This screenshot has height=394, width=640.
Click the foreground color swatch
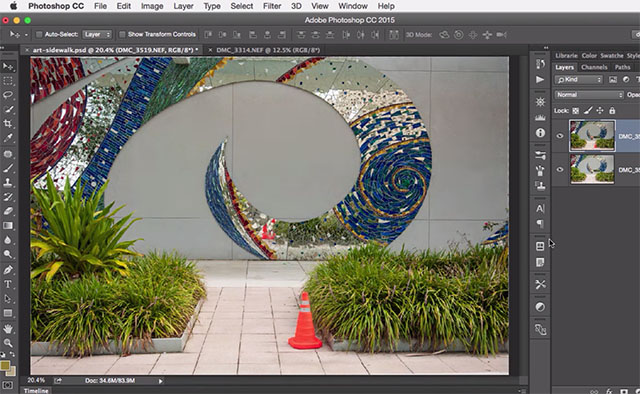coord(5,365)
